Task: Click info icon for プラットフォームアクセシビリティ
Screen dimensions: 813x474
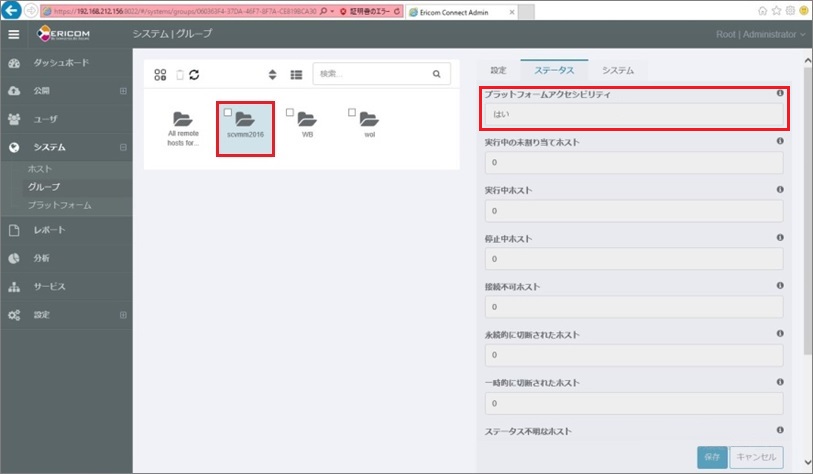Action: click(780, 93)
